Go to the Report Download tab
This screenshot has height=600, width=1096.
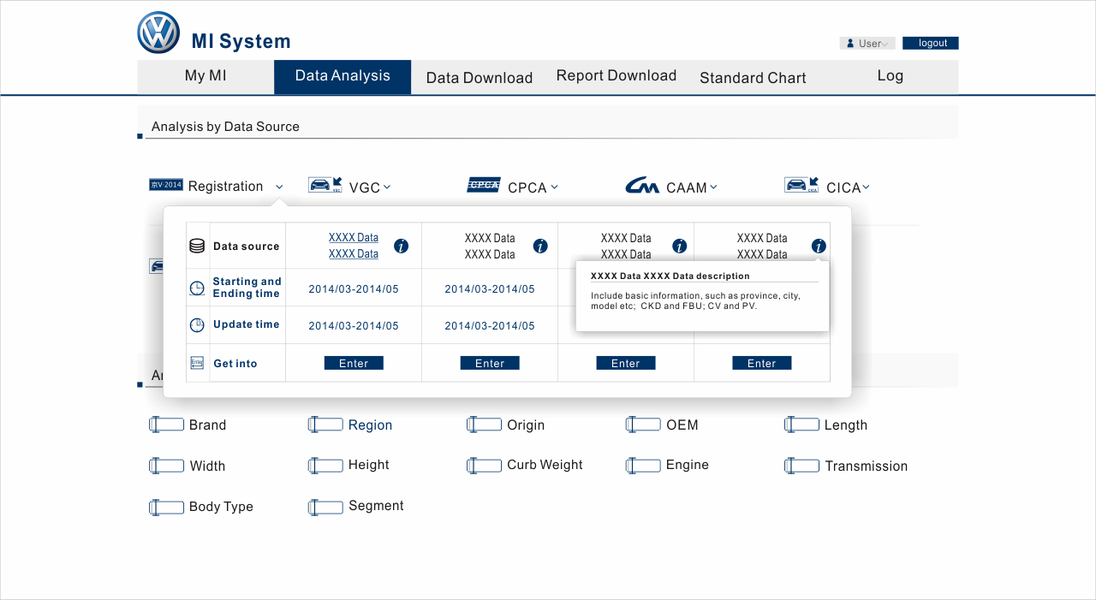[x=616, y=76]
